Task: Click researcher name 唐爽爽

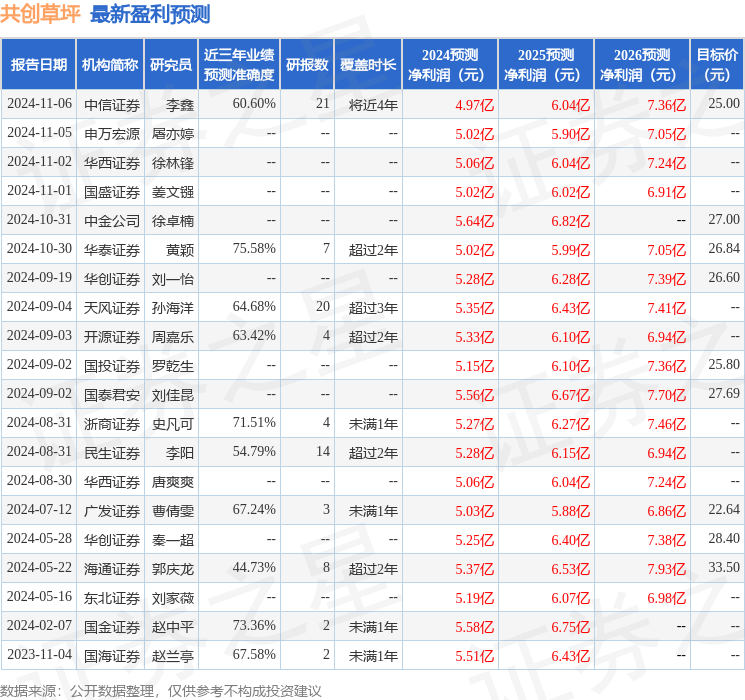Action: 172,481
